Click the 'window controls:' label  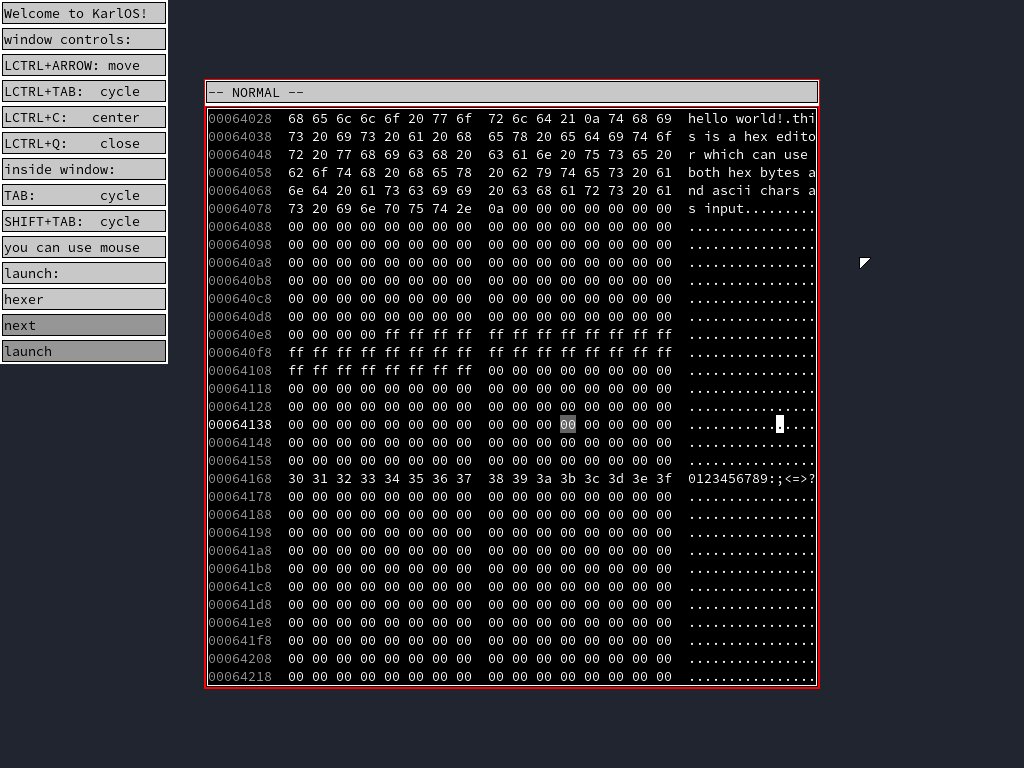click(84, 39)
